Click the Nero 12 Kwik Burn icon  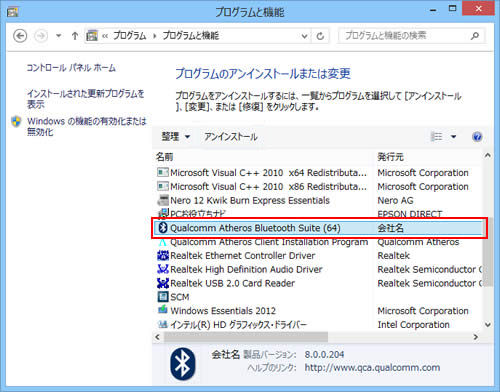click(163, 200)
